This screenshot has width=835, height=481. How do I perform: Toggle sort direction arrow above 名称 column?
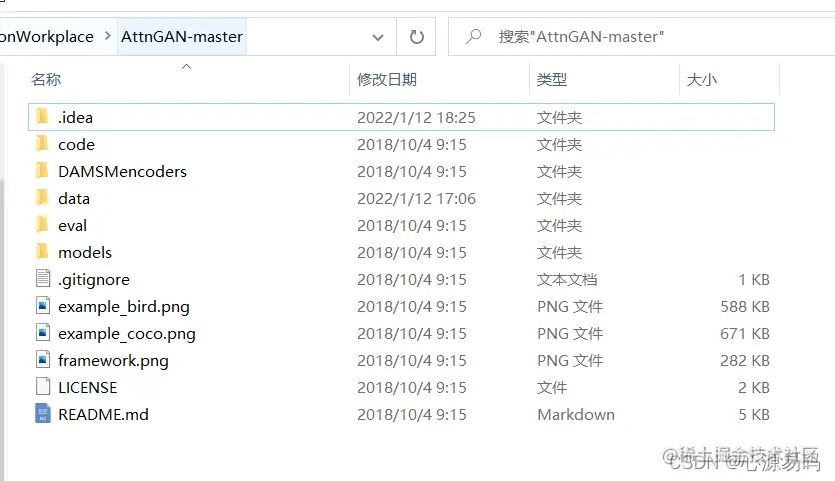point(186,67)
